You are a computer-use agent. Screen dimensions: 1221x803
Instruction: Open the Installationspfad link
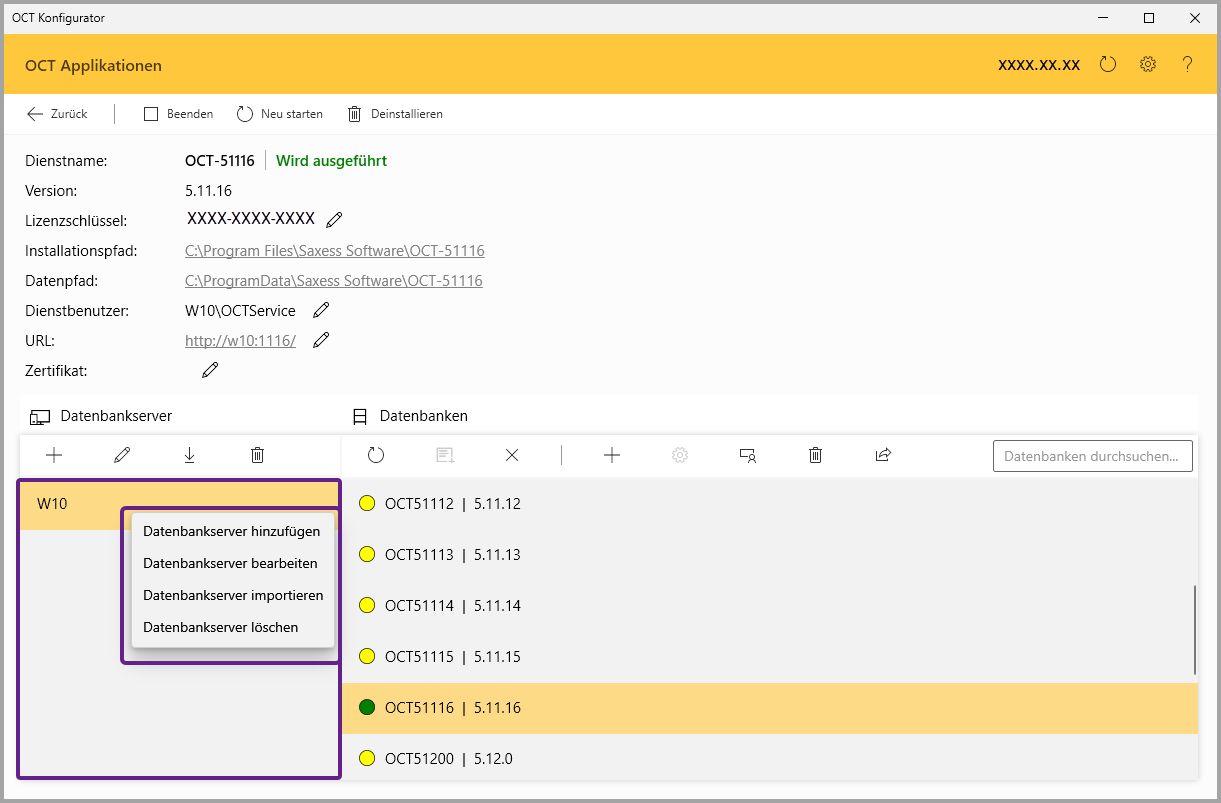(x=334, y=251)
